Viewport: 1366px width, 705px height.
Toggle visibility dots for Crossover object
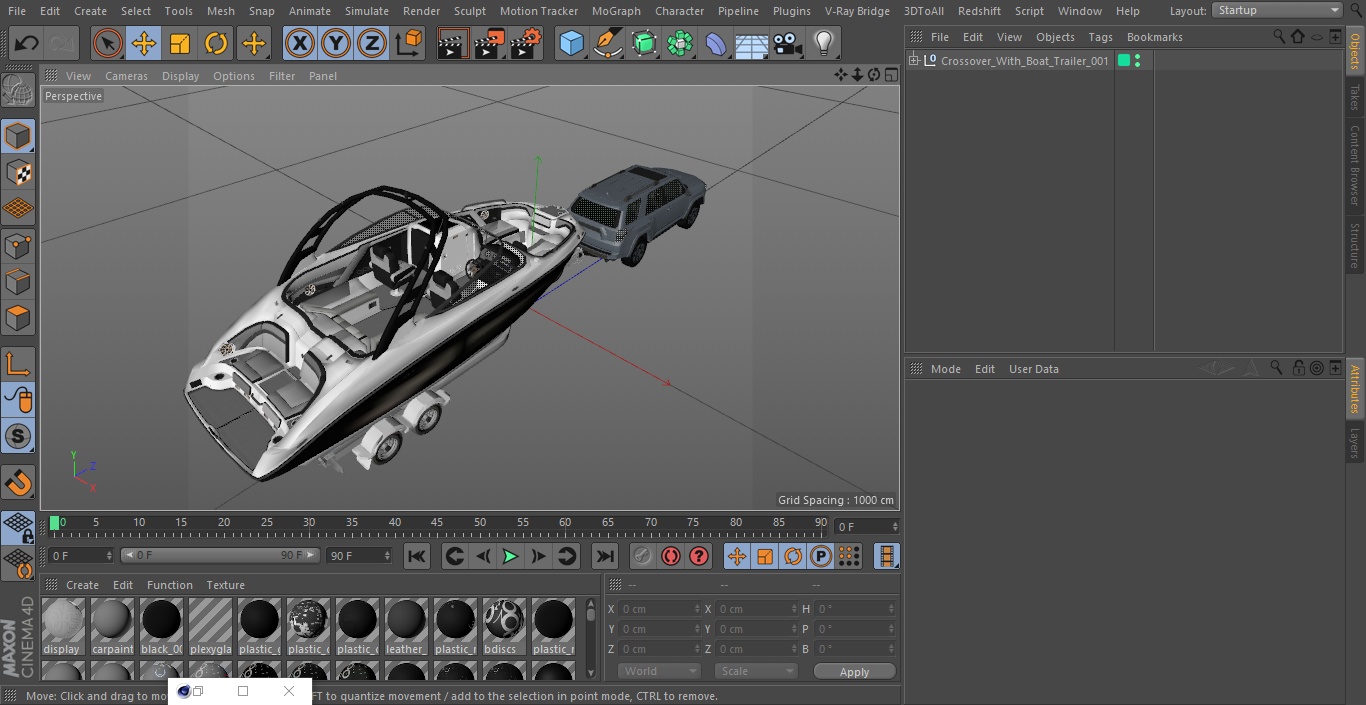pos(1137,61)
